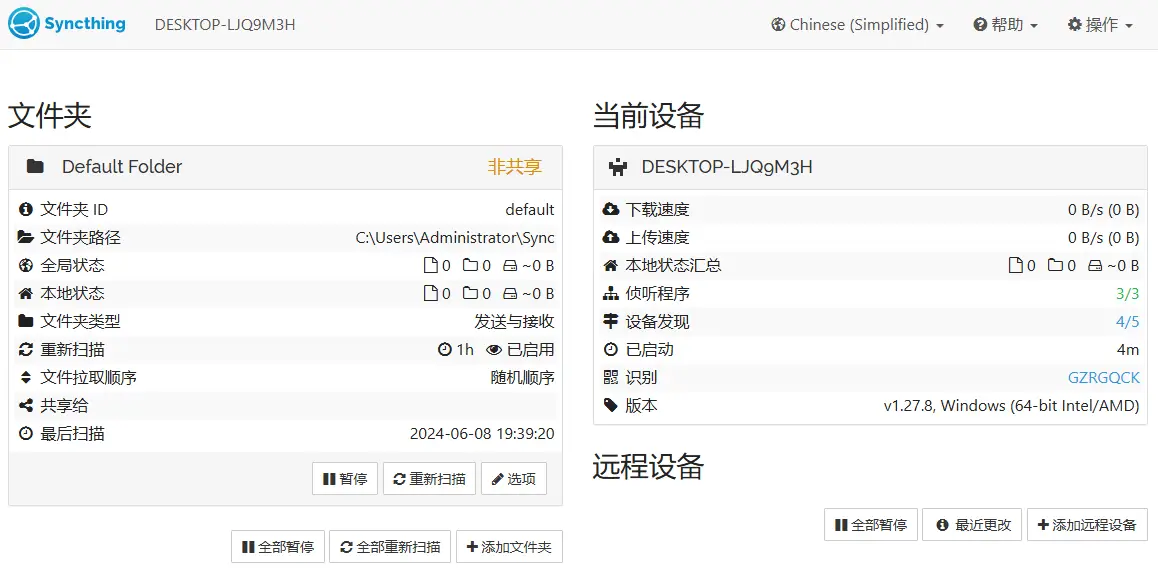Pause the Default Folder with 暂停 button

(344, 479)
